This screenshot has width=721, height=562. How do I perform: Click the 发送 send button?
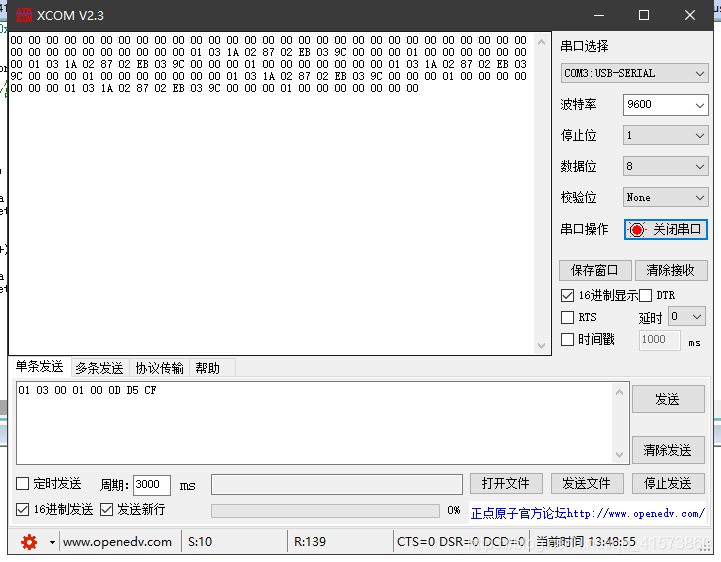[x=668, y=399]
